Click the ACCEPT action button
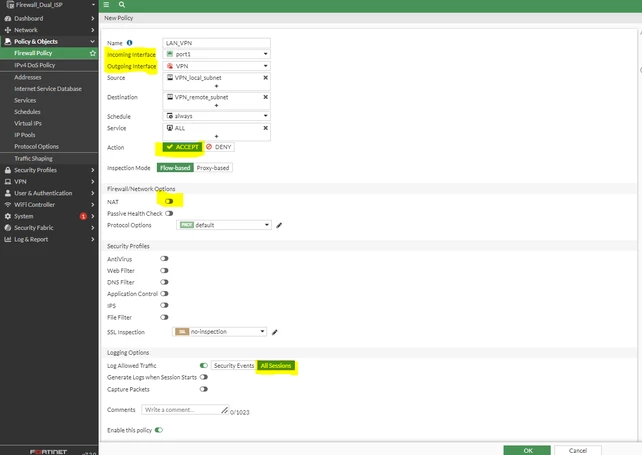This screenshot has width=642, height=455. (182, 147)
